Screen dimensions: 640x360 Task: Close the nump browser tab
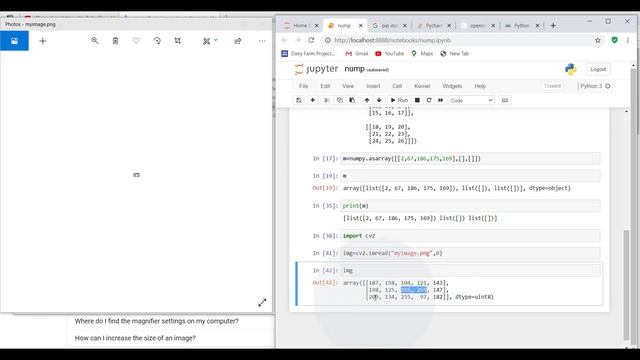pos(361,25)
